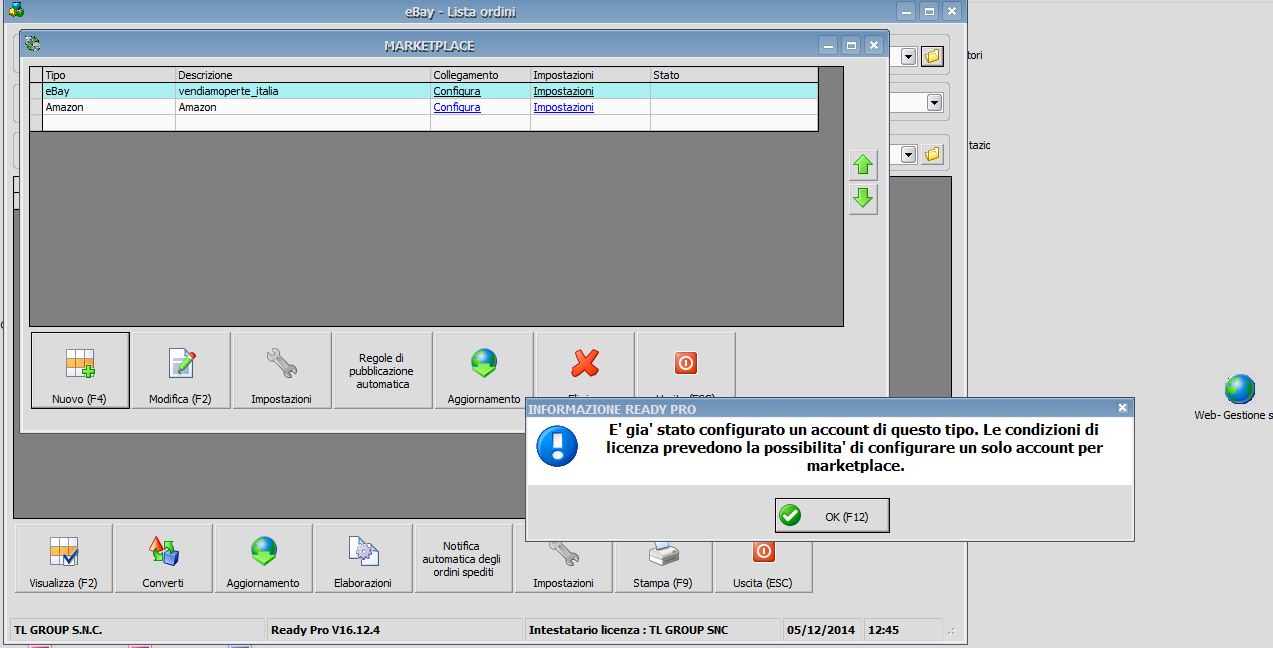The image size is (1273, 648).
Task: Click the top folder icon in Lista ordini
Action: click(x=932, y=56)
